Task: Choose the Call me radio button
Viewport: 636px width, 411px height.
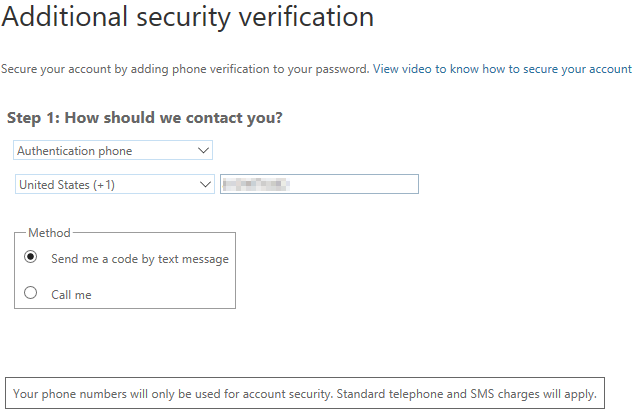Action: 31,294
